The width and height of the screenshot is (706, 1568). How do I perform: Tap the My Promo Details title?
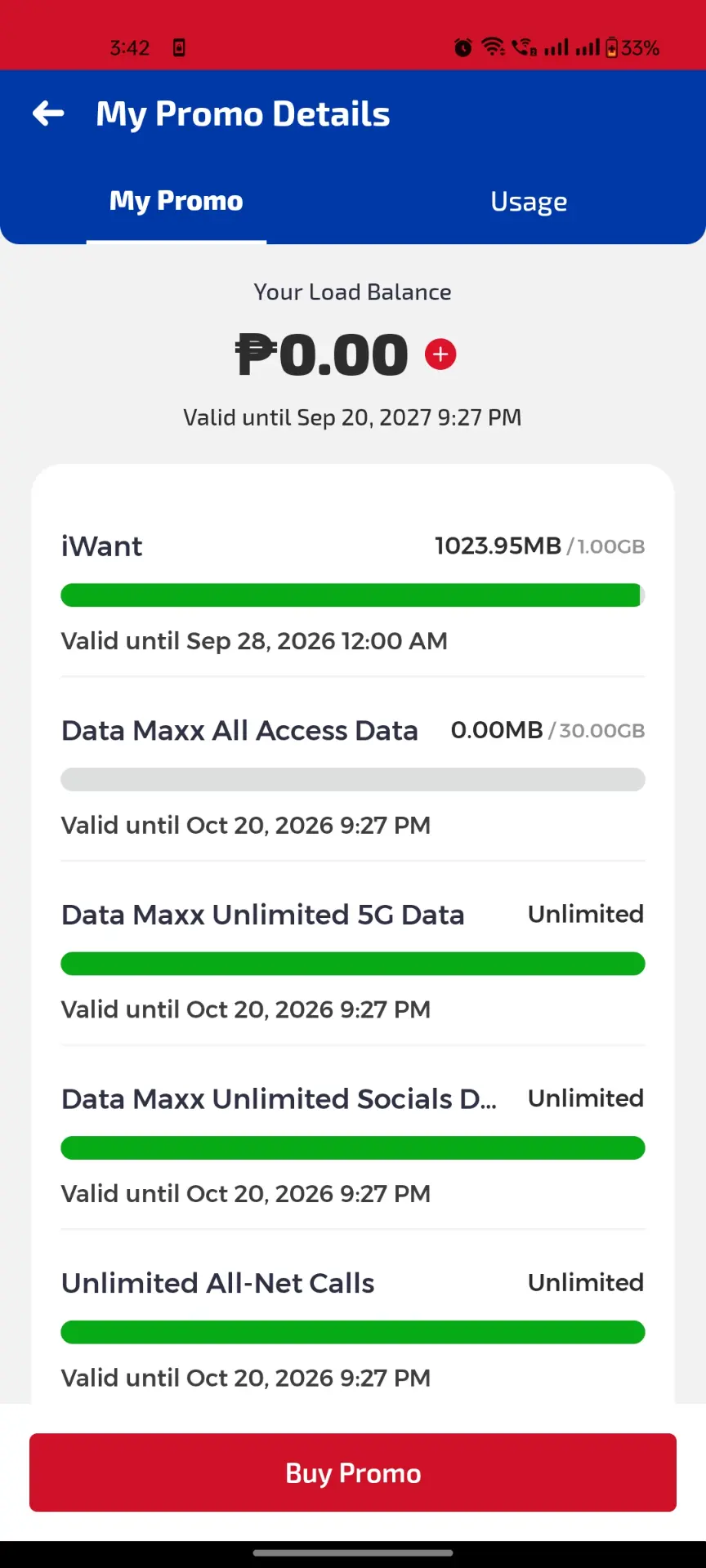coord(243,114)
